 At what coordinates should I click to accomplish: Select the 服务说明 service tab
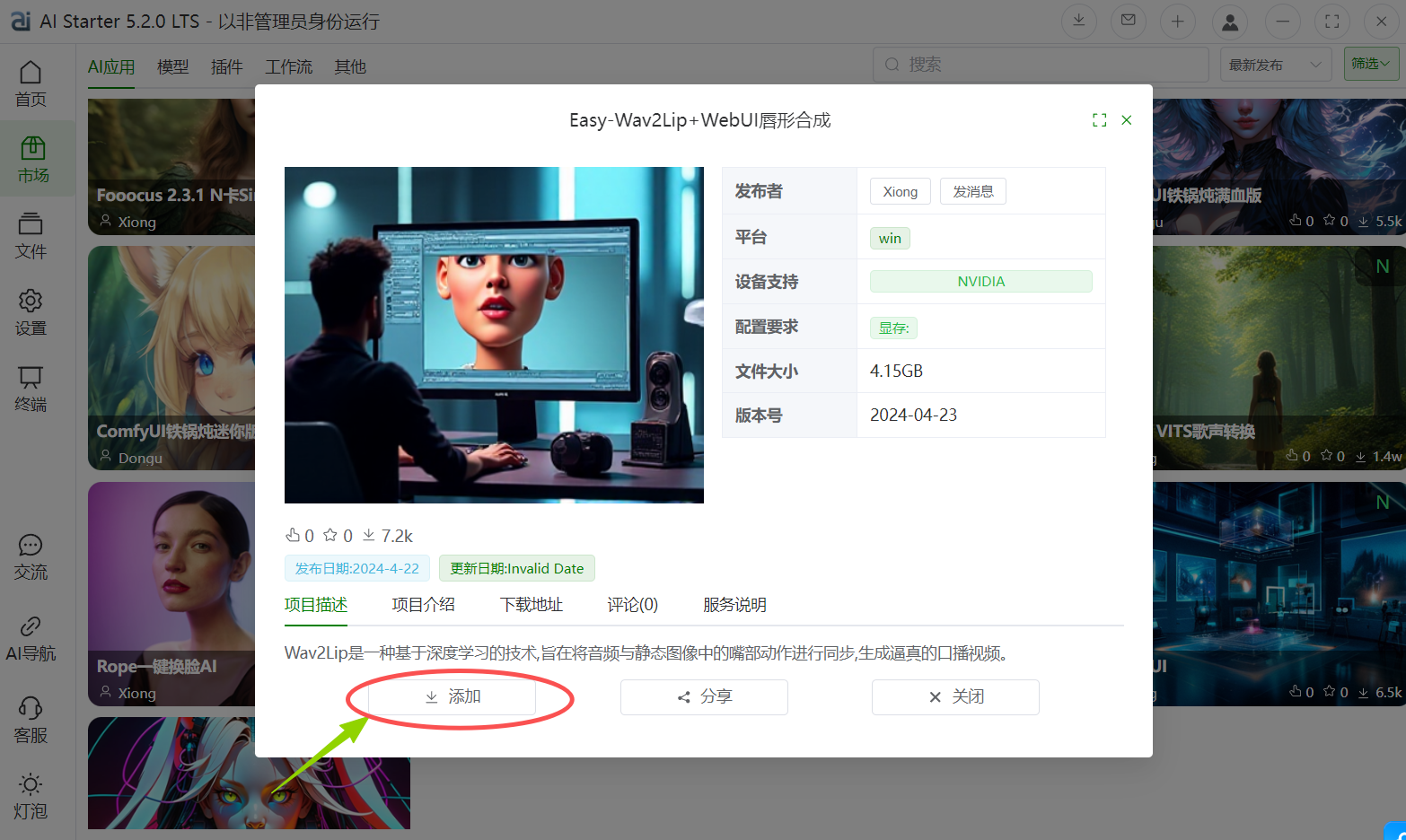point(735,605)
